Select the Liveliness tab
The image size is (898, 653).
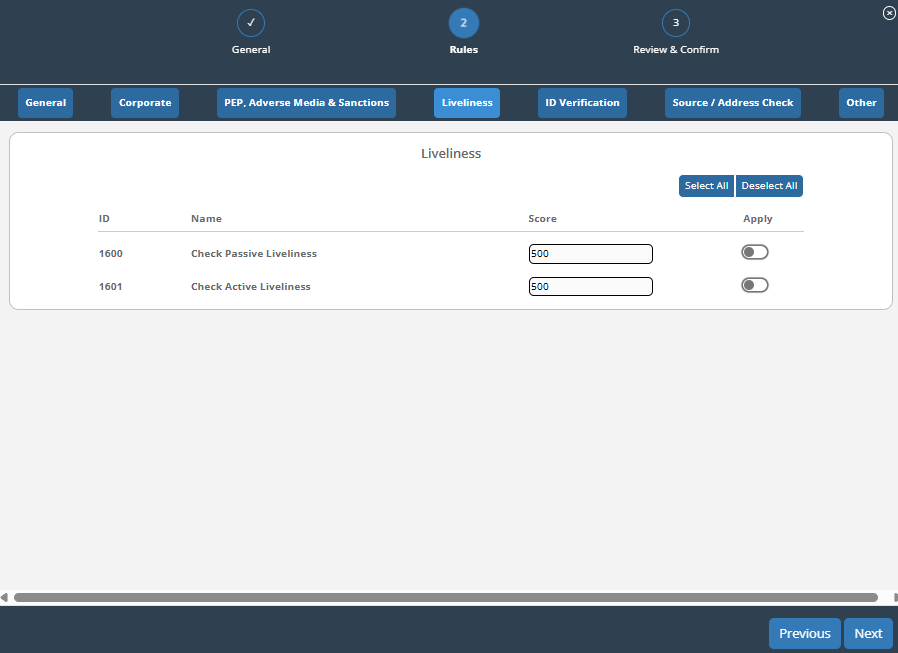pyautogui.click(x=467, y=103)
